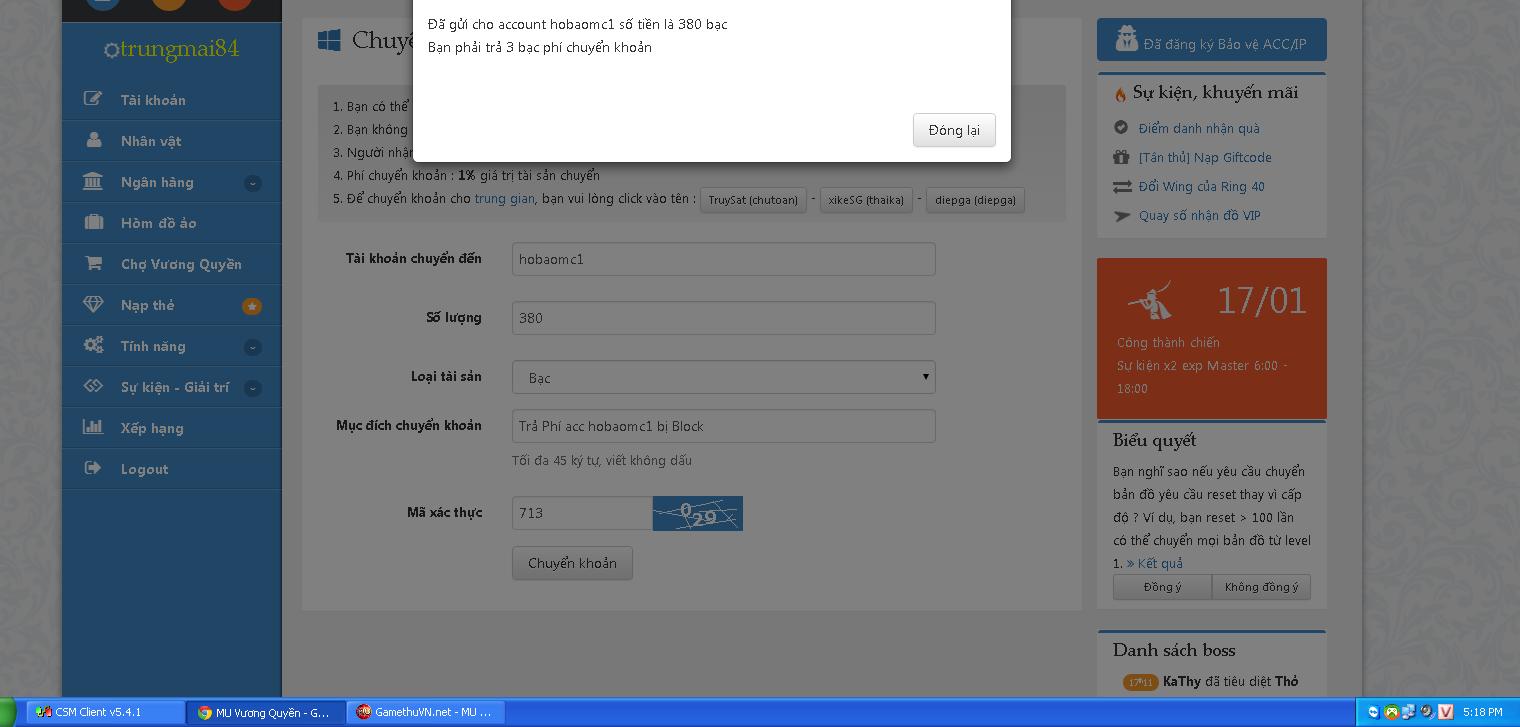Viewport: 1520px width, 727px height.
Task: Click the Xếp hạng bar chart icon
Action: pyautogui.click(x=93, y=427)
